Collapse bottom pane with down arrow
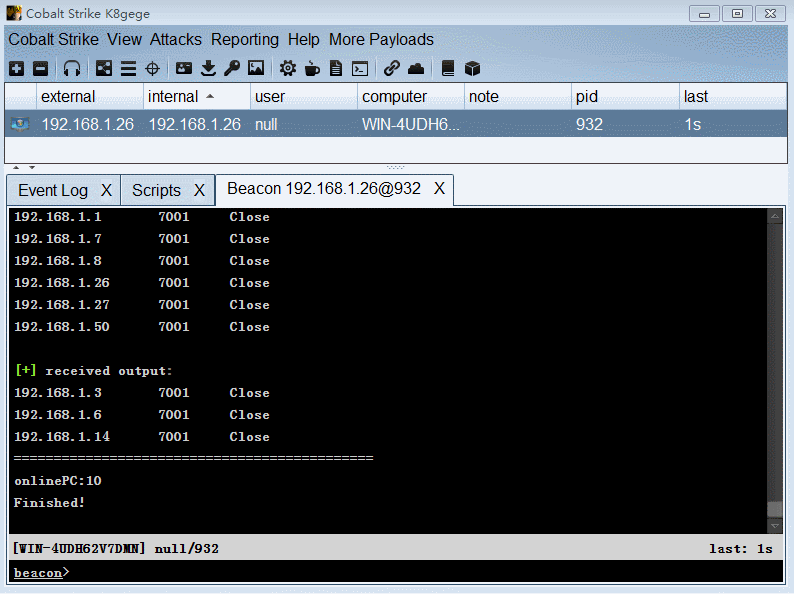The width and height of the screenshot is (794, 594). pyautogui.click(x=32, y=167)
